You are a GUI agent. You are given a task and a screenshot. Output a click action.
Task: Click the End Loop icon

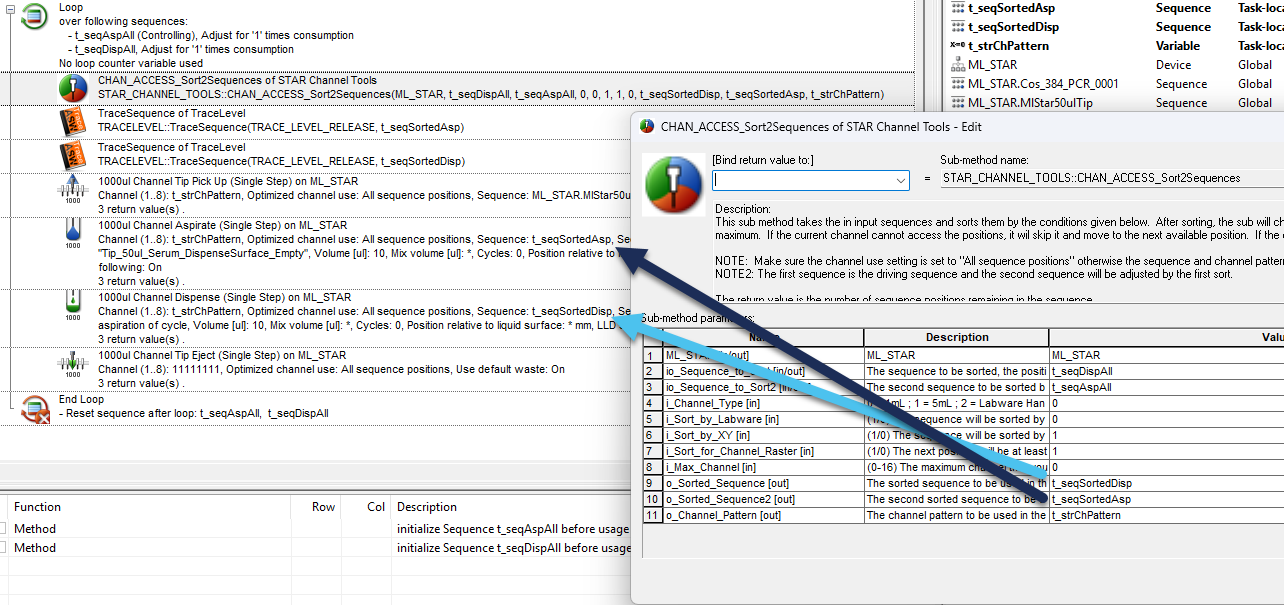pyautogui.click(x=35, y=408)
